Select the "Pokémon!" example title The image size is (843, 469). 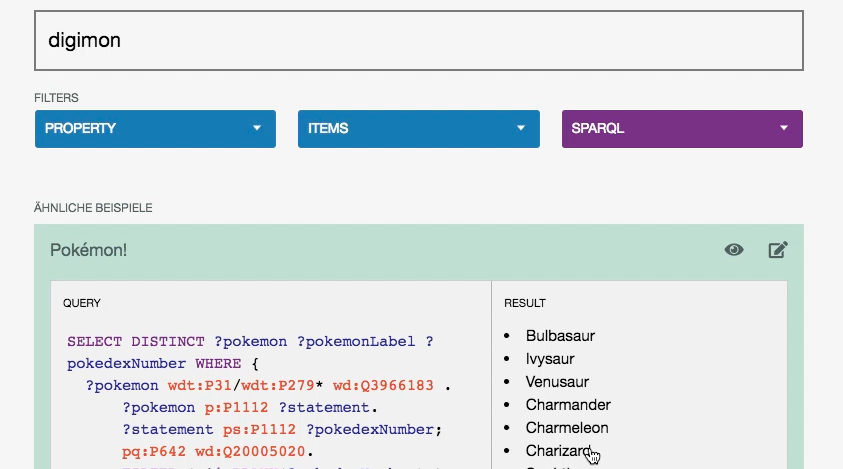[x=89, y=250]
